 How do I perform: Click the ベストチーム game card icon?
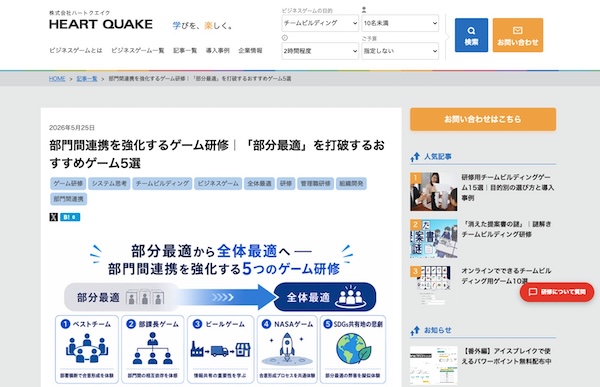tap(87, 348)
